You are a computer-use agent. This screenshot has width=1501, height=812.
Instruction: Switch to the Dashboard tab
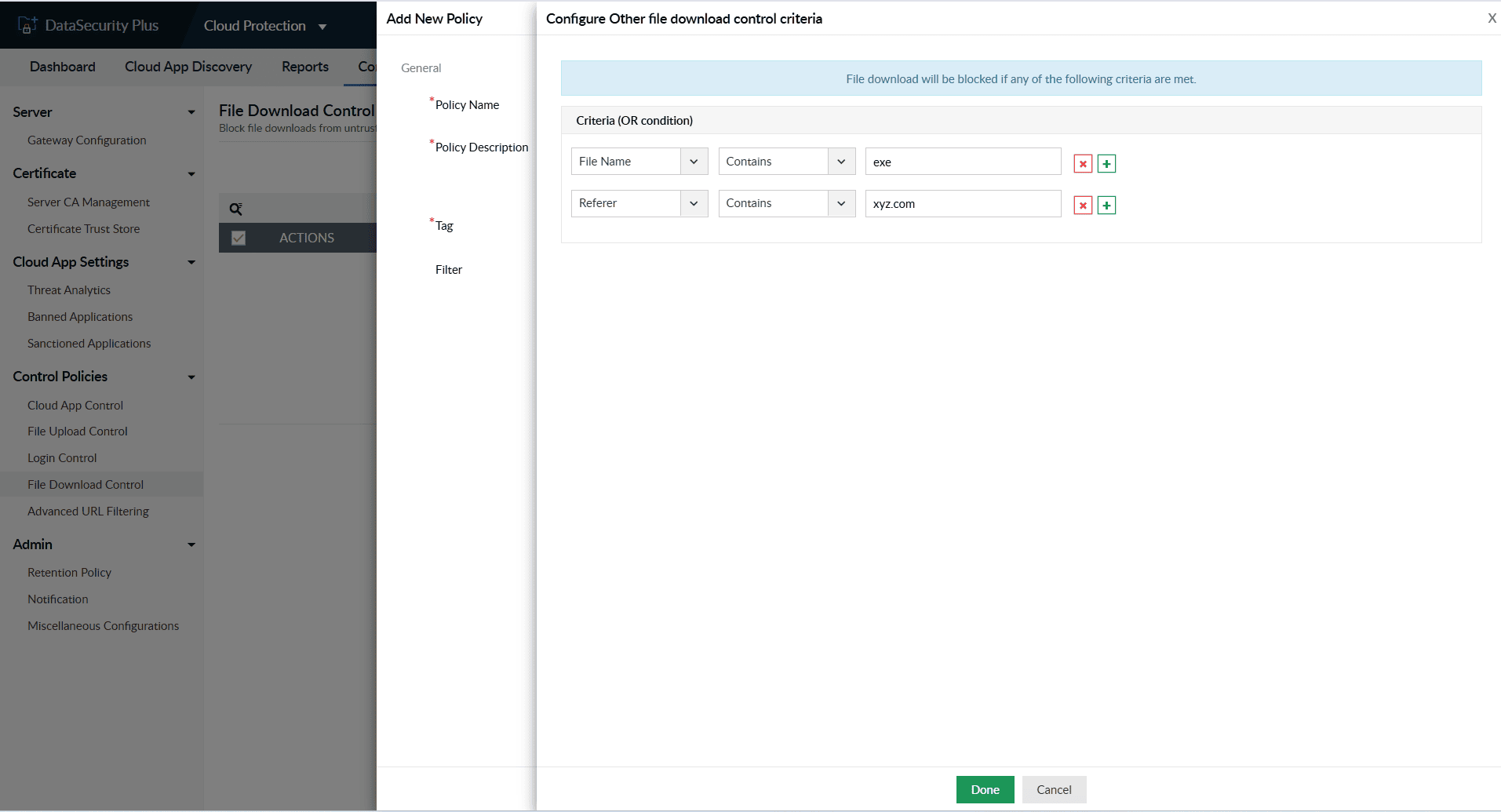(x=63, y=67)
